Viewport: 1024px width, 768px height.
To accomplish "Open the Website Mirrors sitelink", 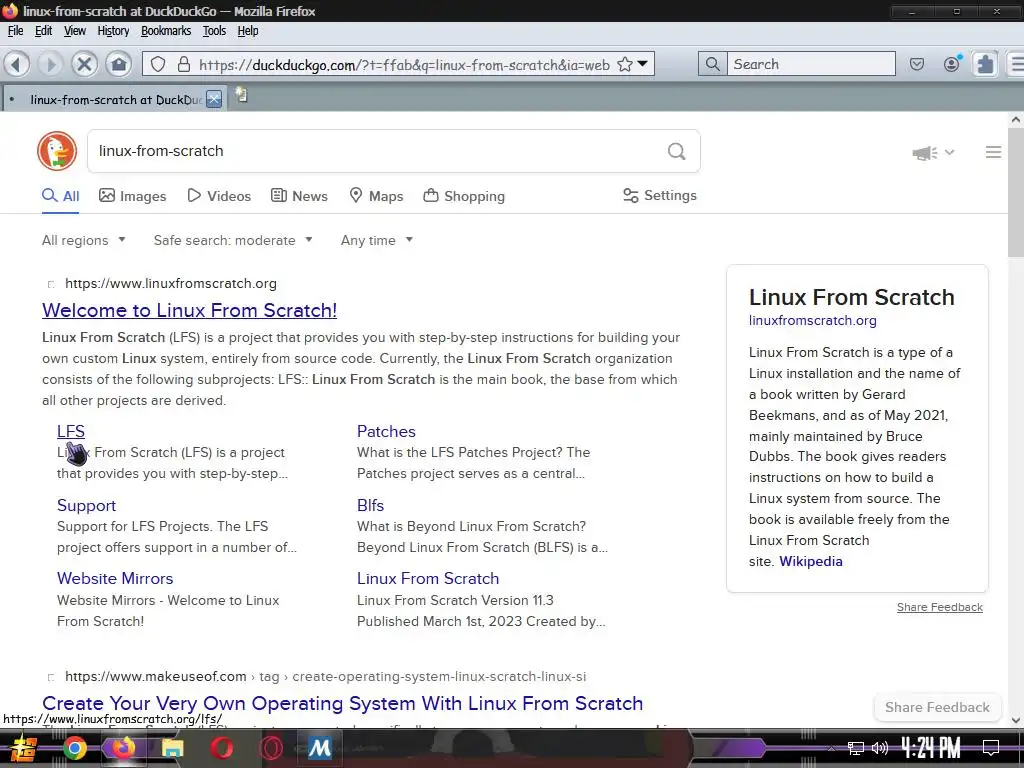I will point(115,579).
